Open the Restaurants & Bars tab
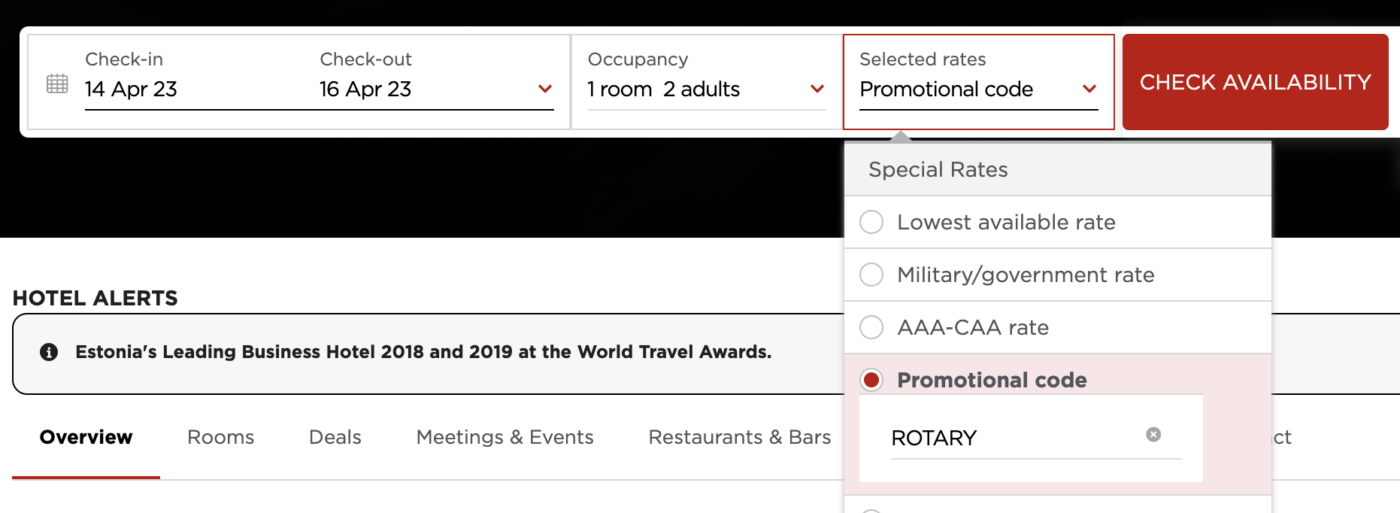 coord(740,437)
